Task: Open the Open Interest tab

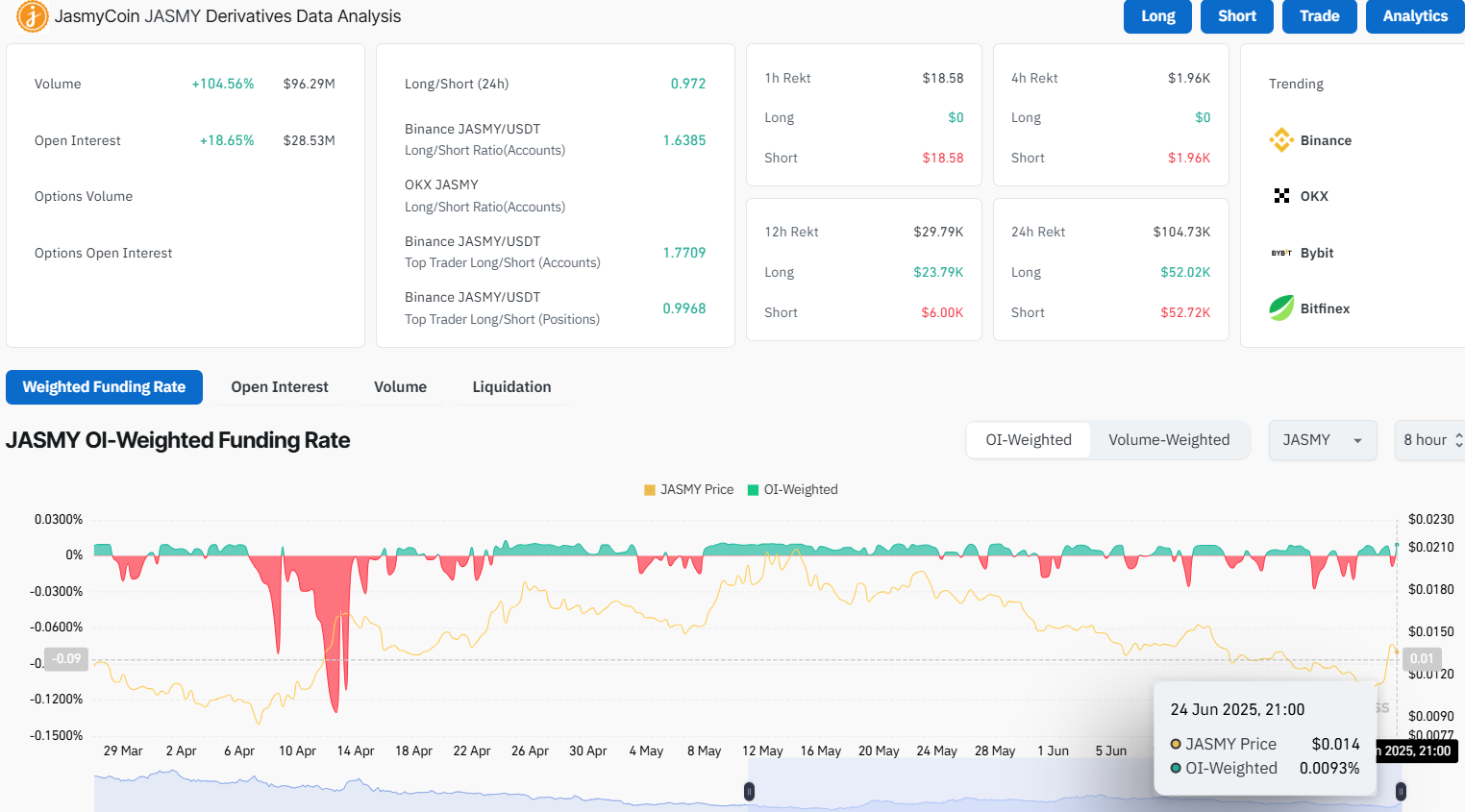Action: coord(280,387)
